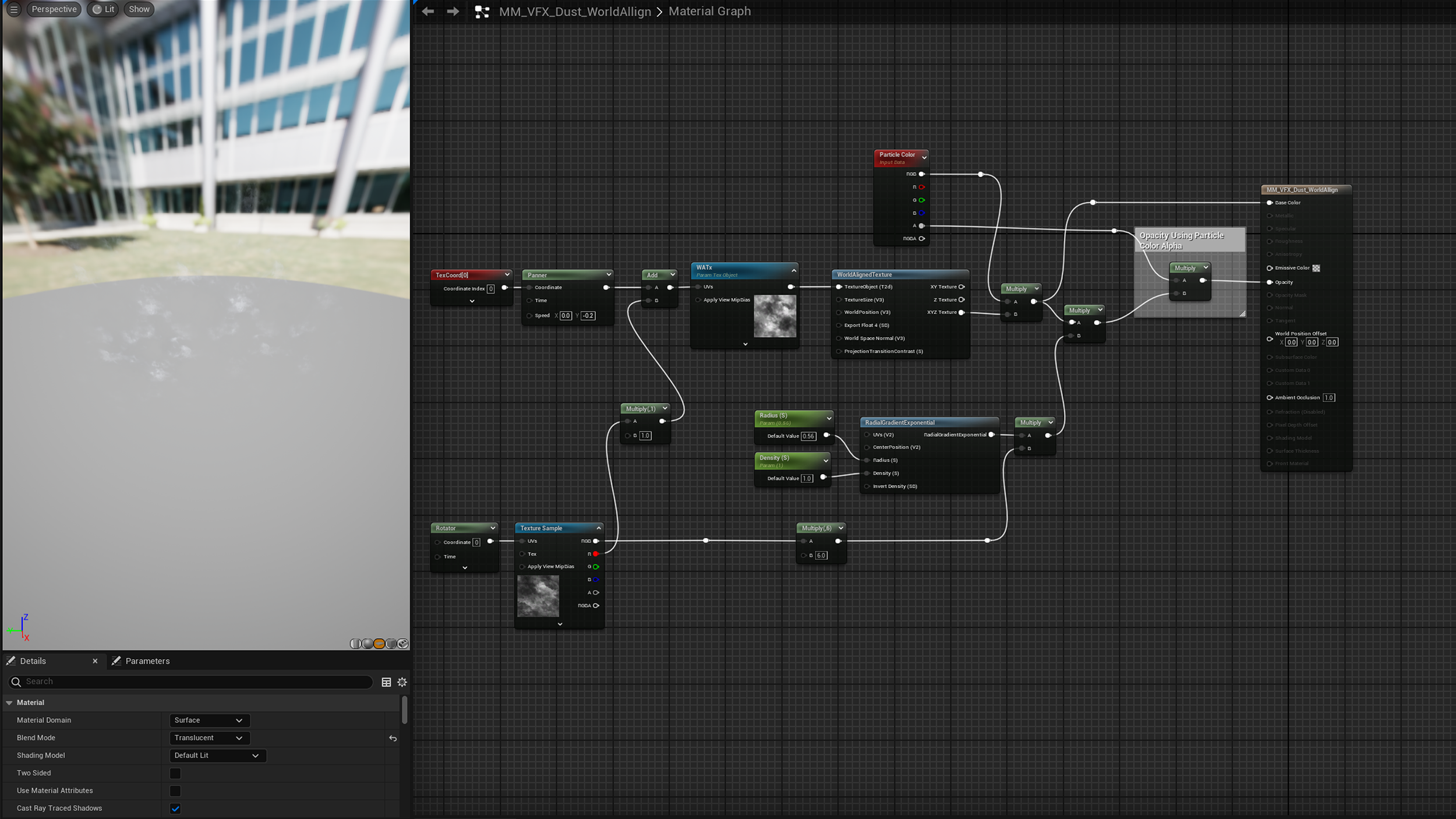This screenshot has height=819, width=1456.
Task: Navigate back in material graph history
Action: (x=428, y=12)
